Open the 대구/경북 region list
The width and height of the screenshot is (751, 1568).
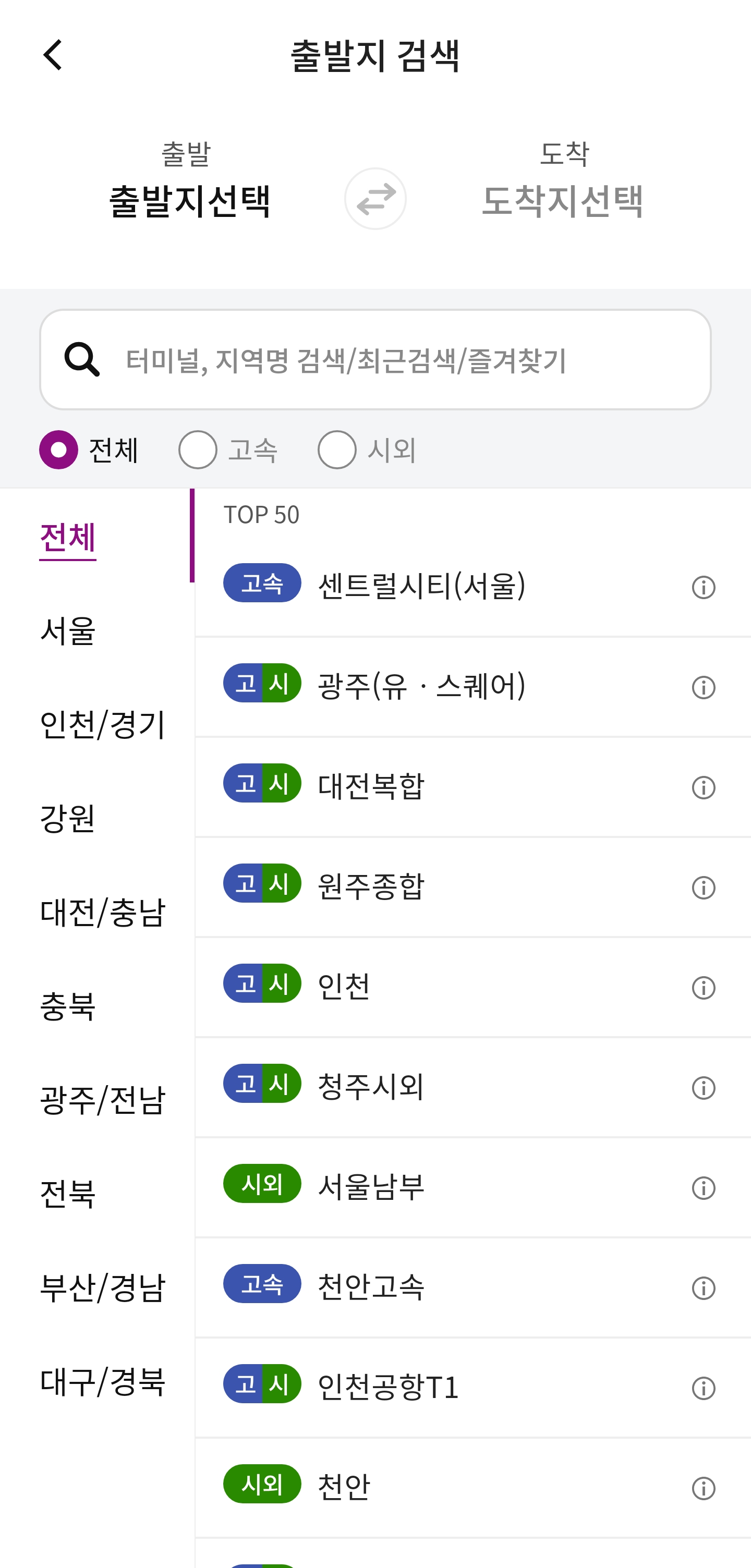point(102,1380)
